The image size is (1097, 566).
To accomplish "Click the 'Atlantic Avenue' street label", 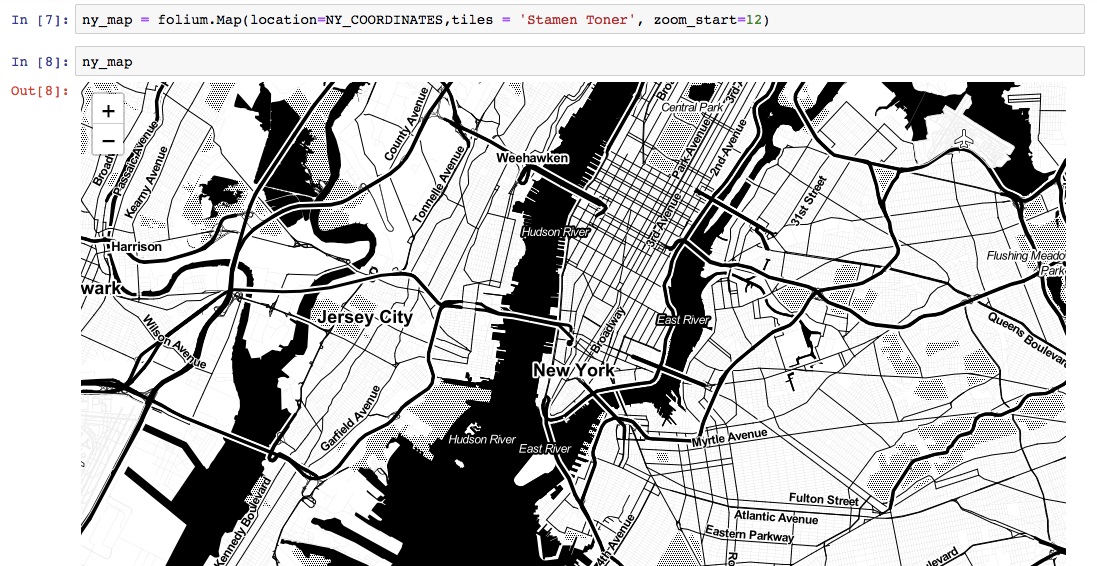I will [776, 517].
